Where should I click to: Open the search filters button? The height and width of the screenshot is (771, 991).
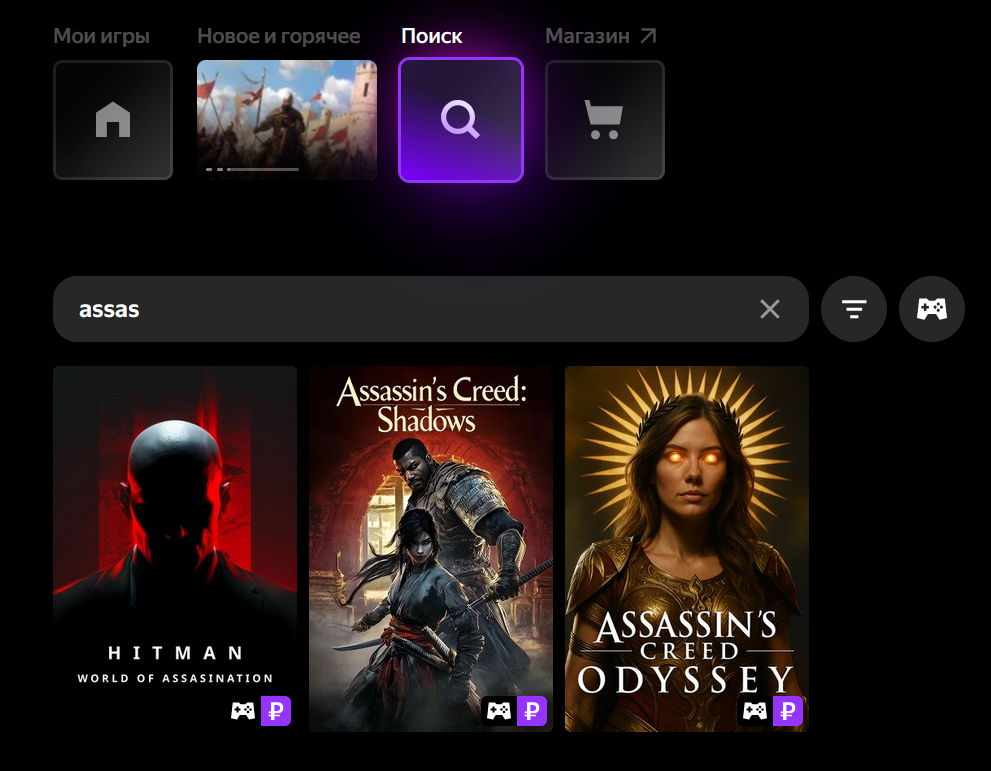854,309
